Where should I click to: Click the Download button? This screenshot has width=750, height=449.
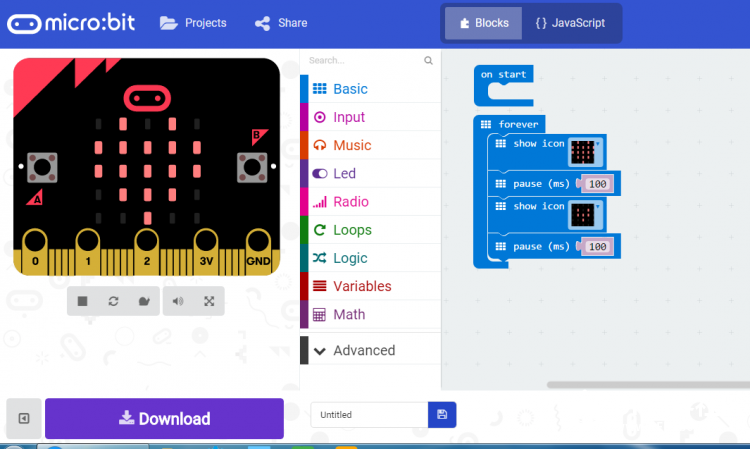point(165,418)
